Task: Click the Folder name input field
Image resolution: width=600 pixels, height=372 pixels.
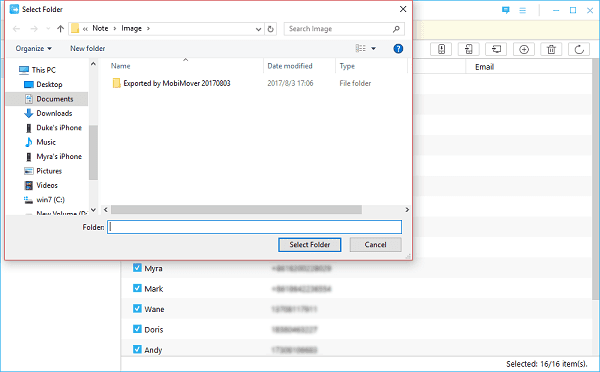Action: coord(254,227)
